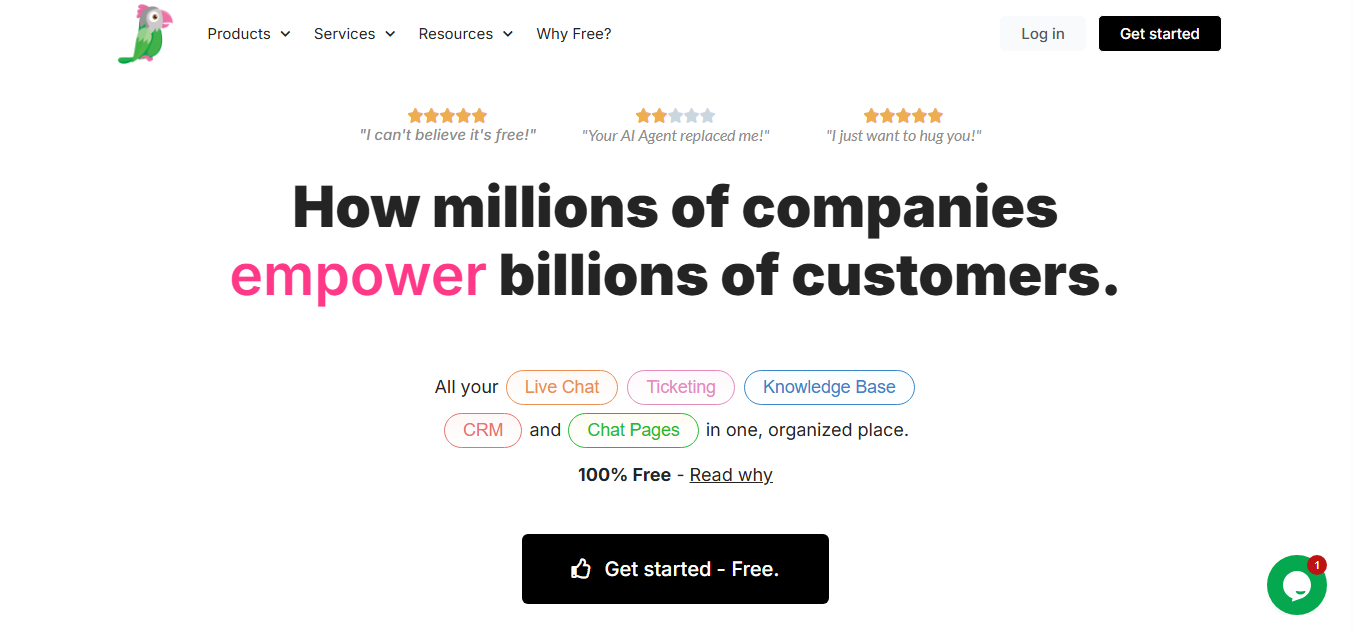Viewport: 1353px width, 631px height.
Task: Click the Get started – Free button
Action: point(675,568)
